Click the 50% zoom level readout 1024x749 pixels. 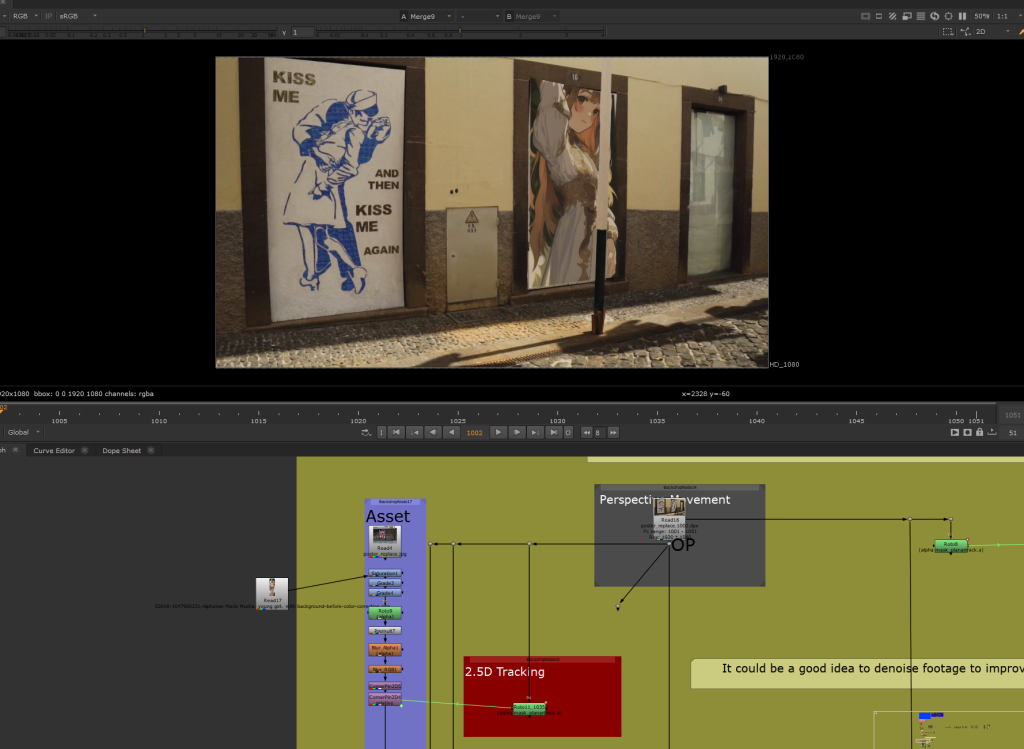(x=982, y=16)
